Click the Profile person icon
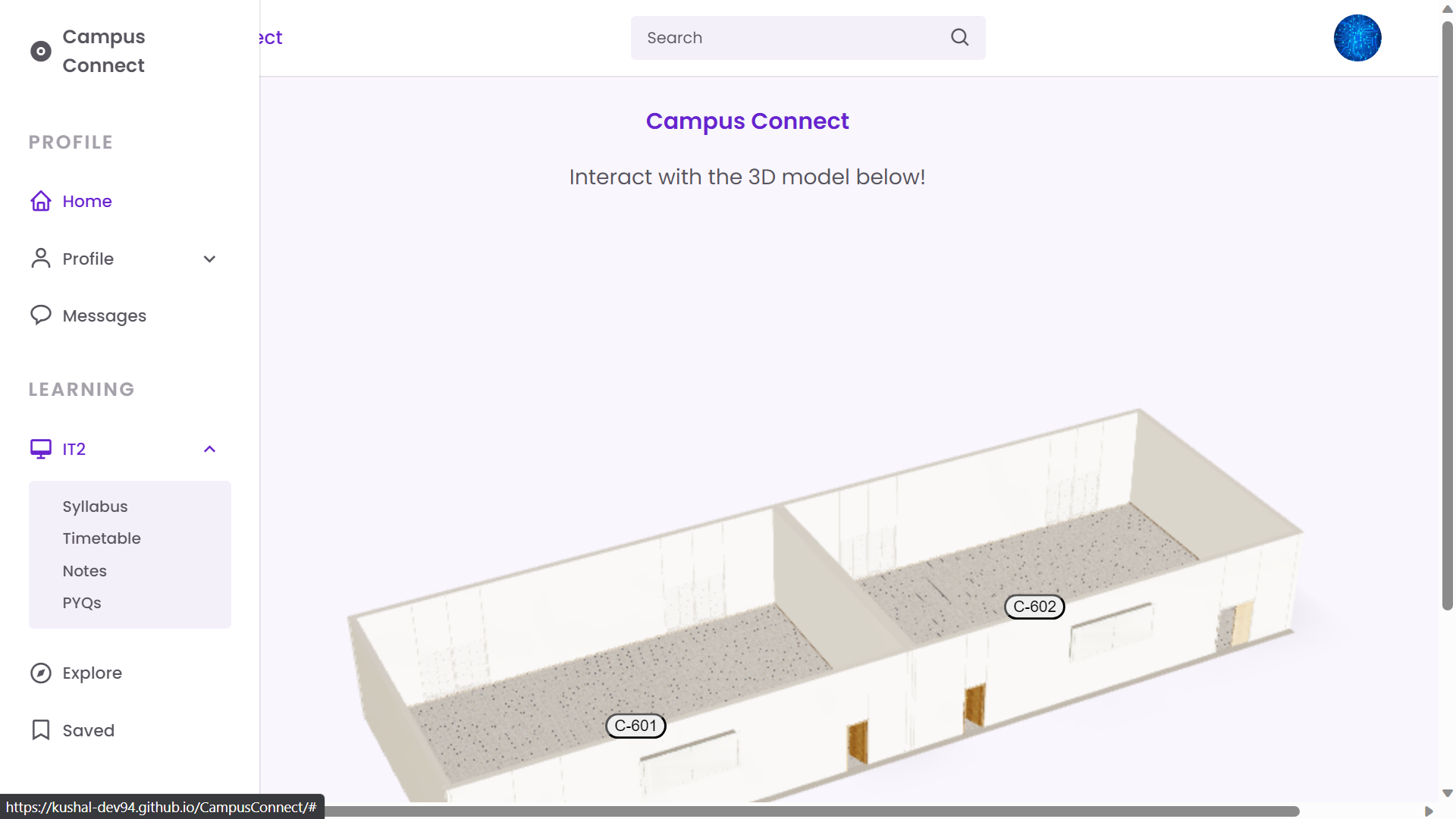 pos(40,259)
